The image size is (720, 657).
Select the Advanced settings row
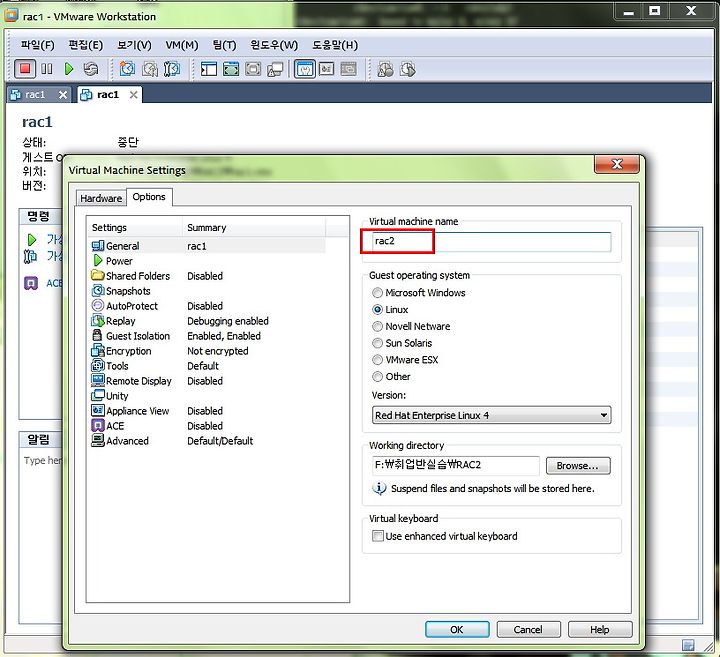pos(208,441)
